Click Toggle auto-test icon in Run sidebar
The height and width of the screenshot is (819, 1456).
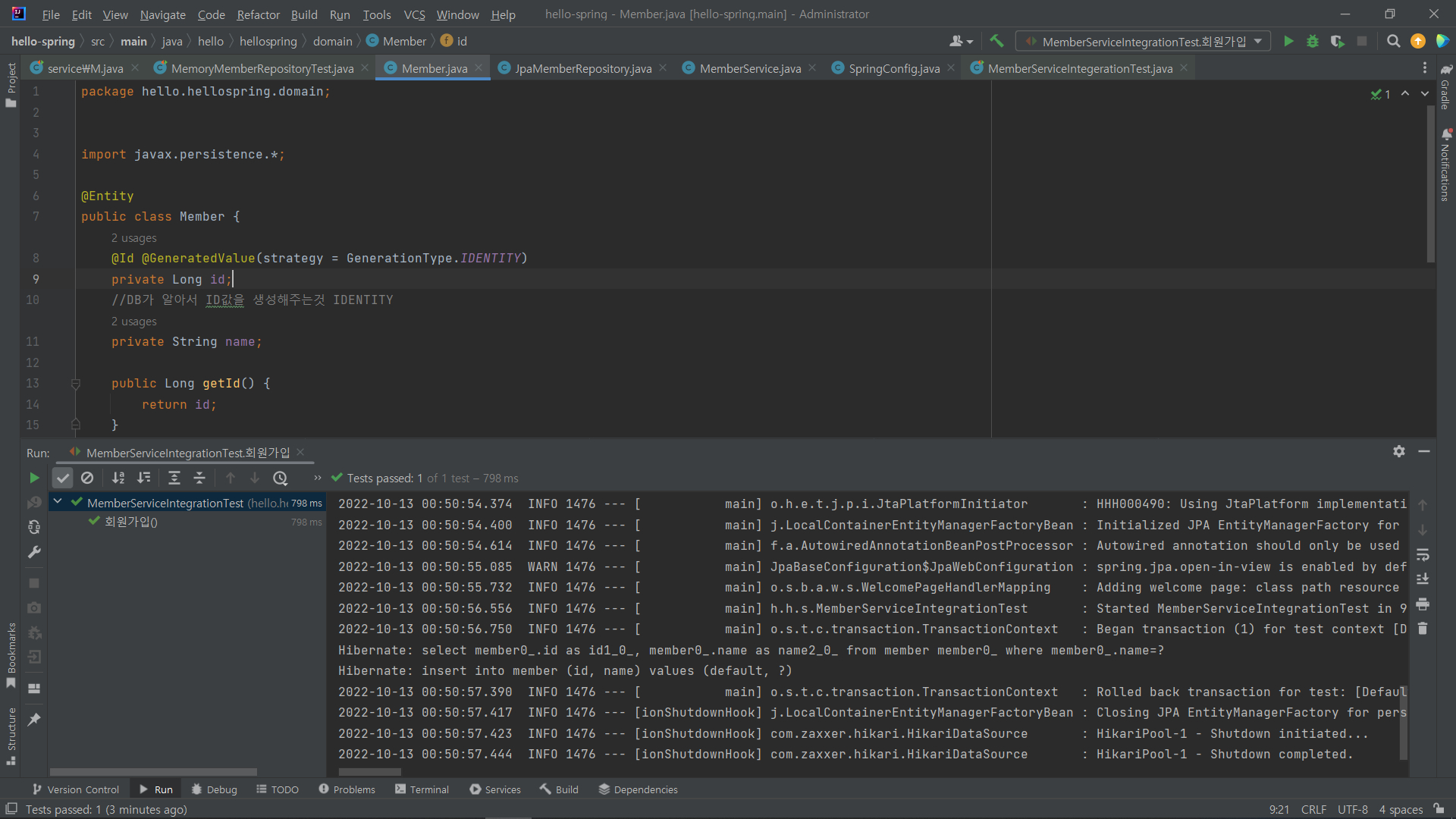(x=34, y=527)
